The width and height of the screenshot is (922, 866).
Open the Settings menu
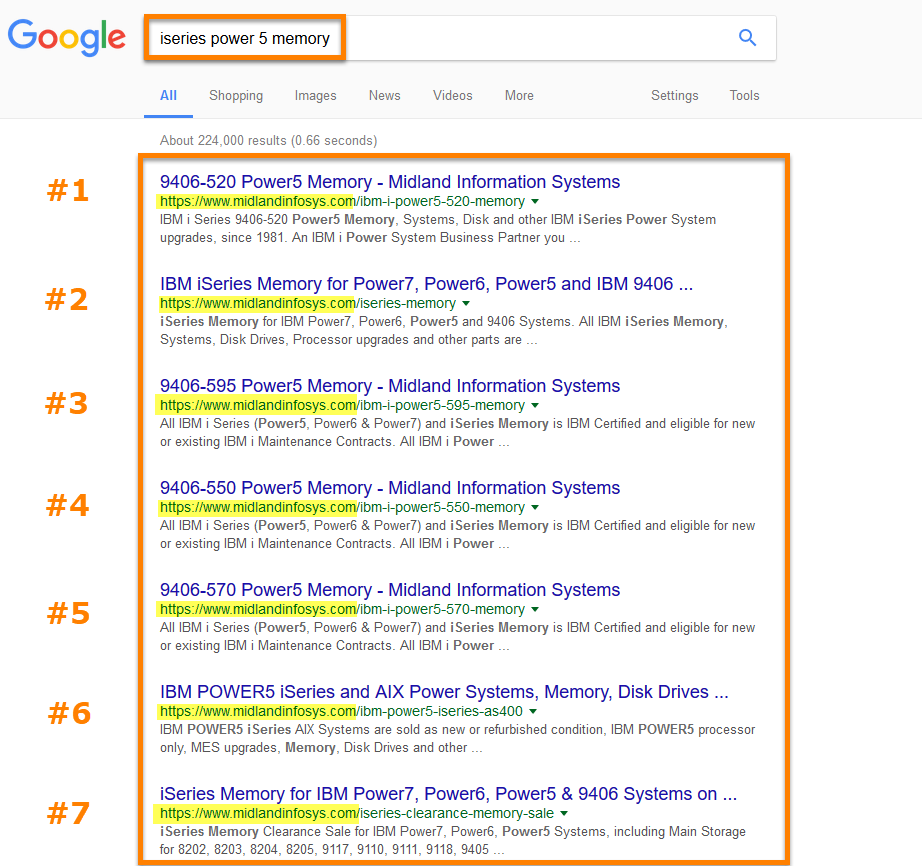pos(674,95)
